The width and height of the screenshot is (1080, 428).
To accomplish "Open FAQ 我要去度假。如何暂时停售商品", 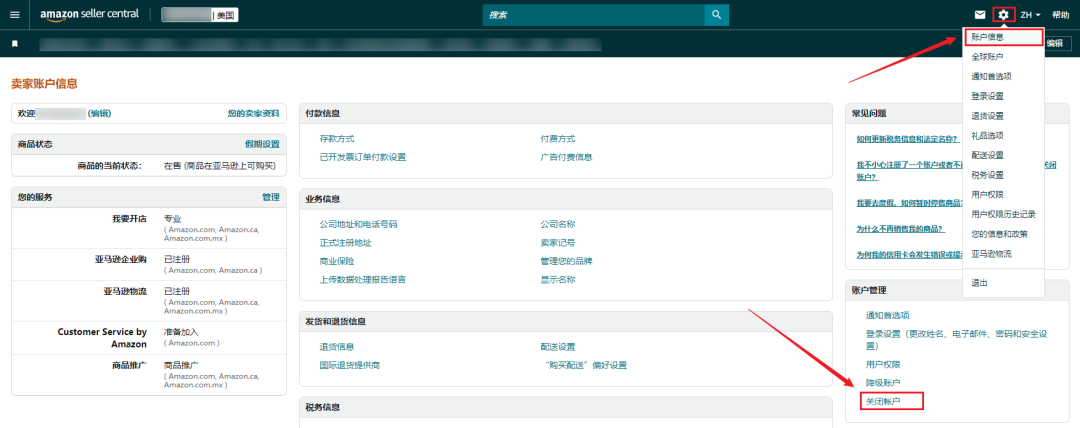I will 909,203.
